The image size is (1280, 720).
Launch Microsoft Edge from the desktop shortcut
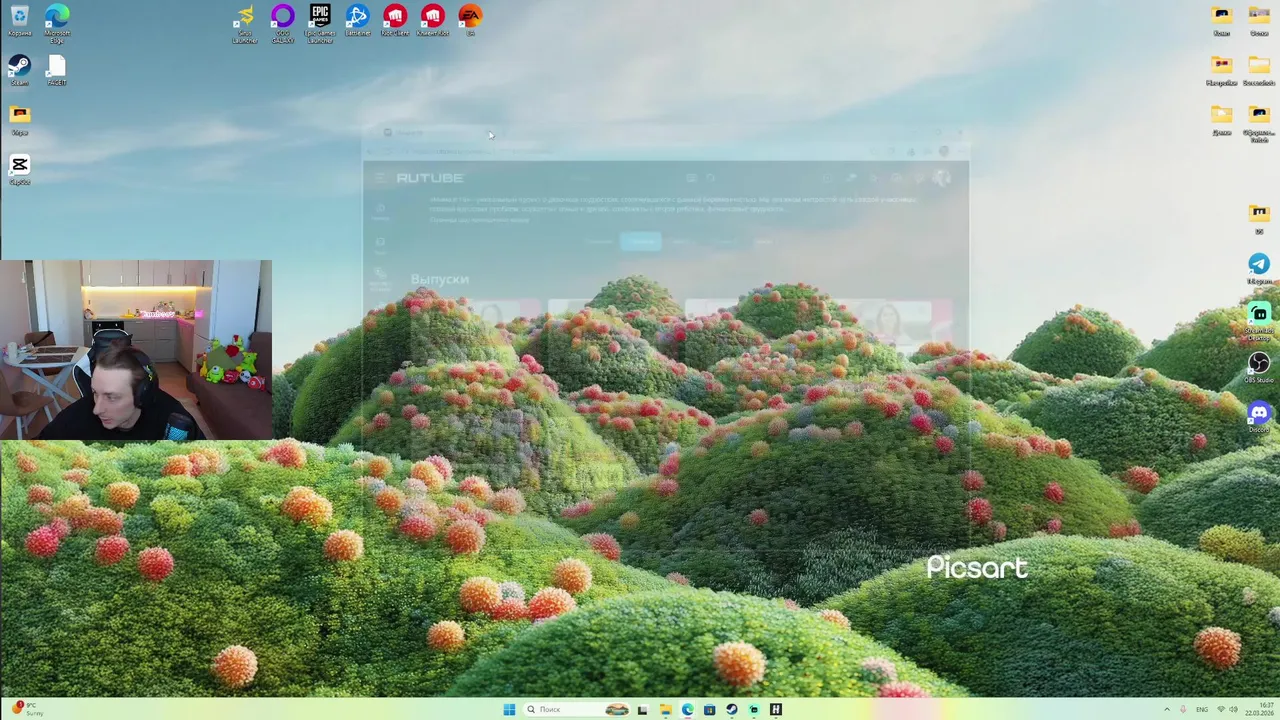(57, 22)
